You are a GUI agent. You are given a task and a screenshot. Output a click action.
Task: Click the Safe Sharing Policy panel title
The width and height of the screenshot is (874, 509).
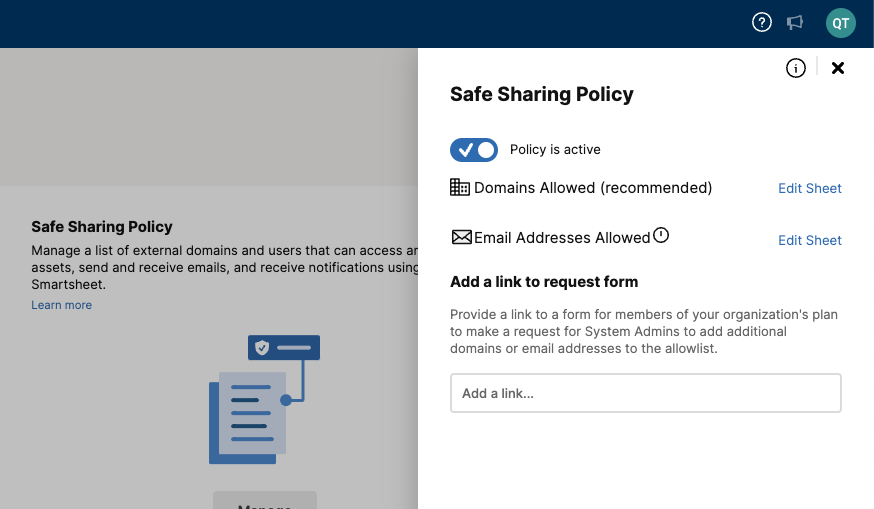point(542,95)
